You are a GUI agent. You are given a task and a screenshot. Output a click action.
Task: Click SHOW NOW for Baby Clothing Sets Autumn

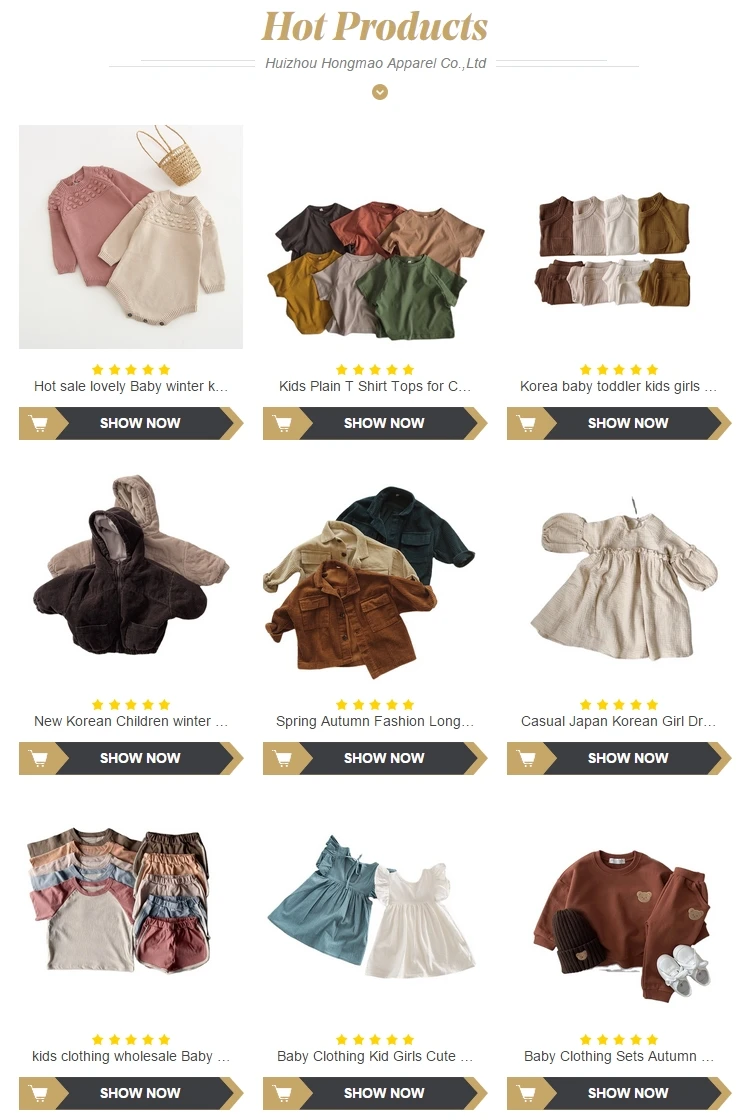point(628,1094)
